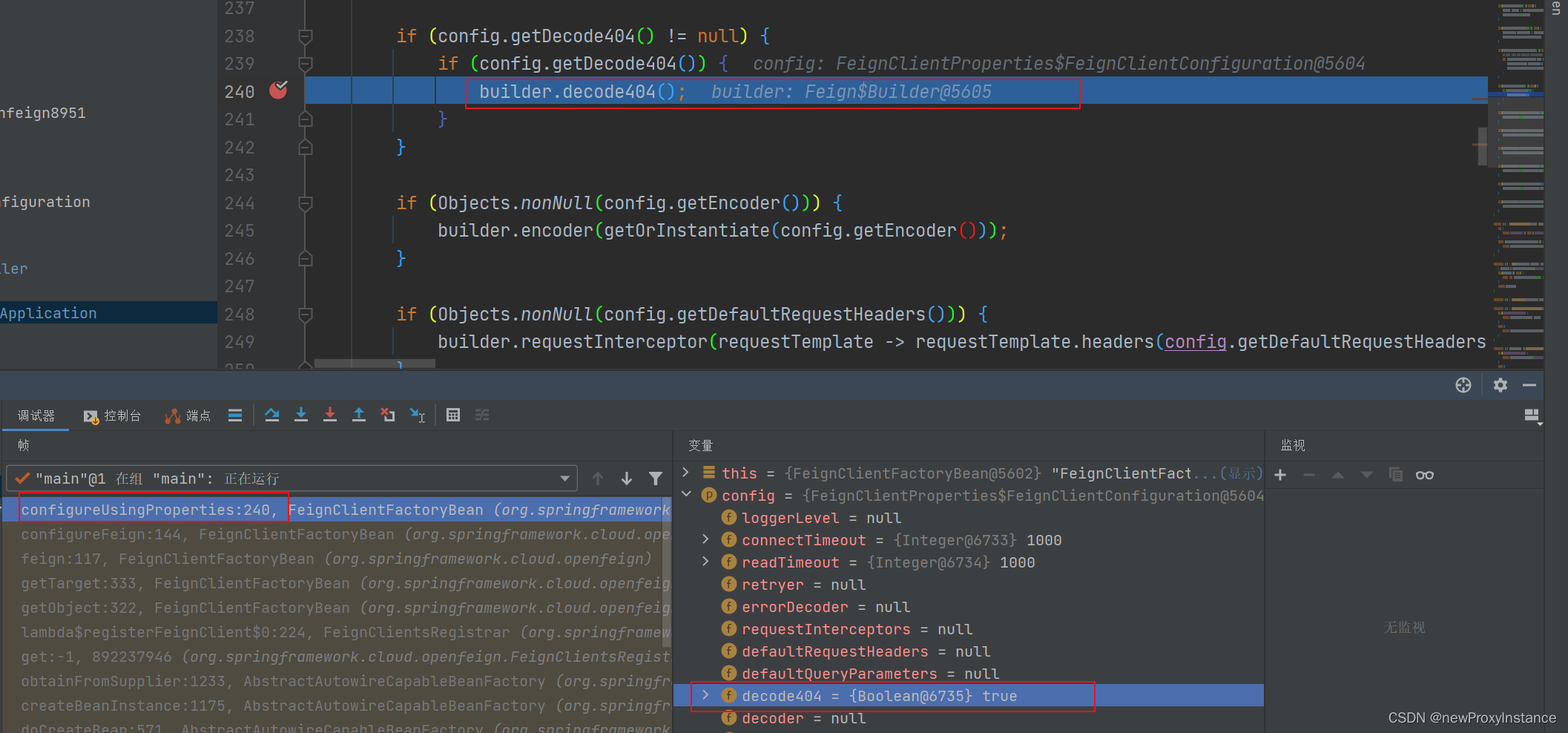
Task: Click the 显示 link on 'this' variable
Action: click(1241, 473)
